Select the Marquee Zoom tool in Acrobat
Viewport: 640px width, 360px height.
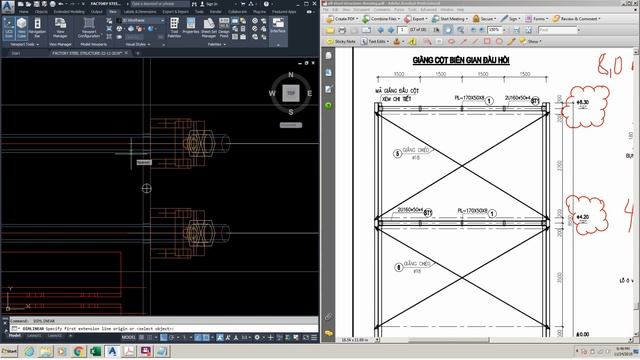[460, 30]
